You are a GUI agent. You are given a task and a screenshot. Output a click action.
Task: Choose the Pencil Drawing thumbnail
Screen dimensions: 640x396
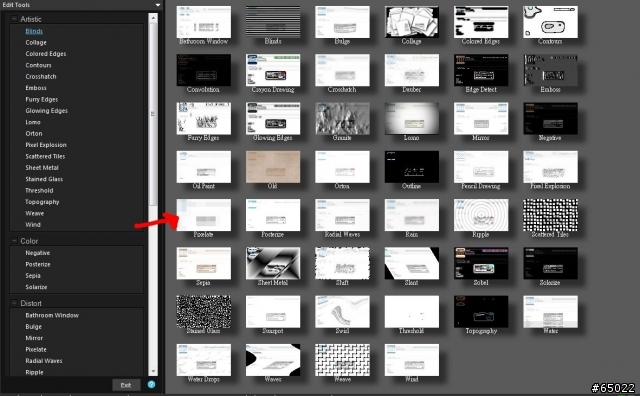[481, 167]
